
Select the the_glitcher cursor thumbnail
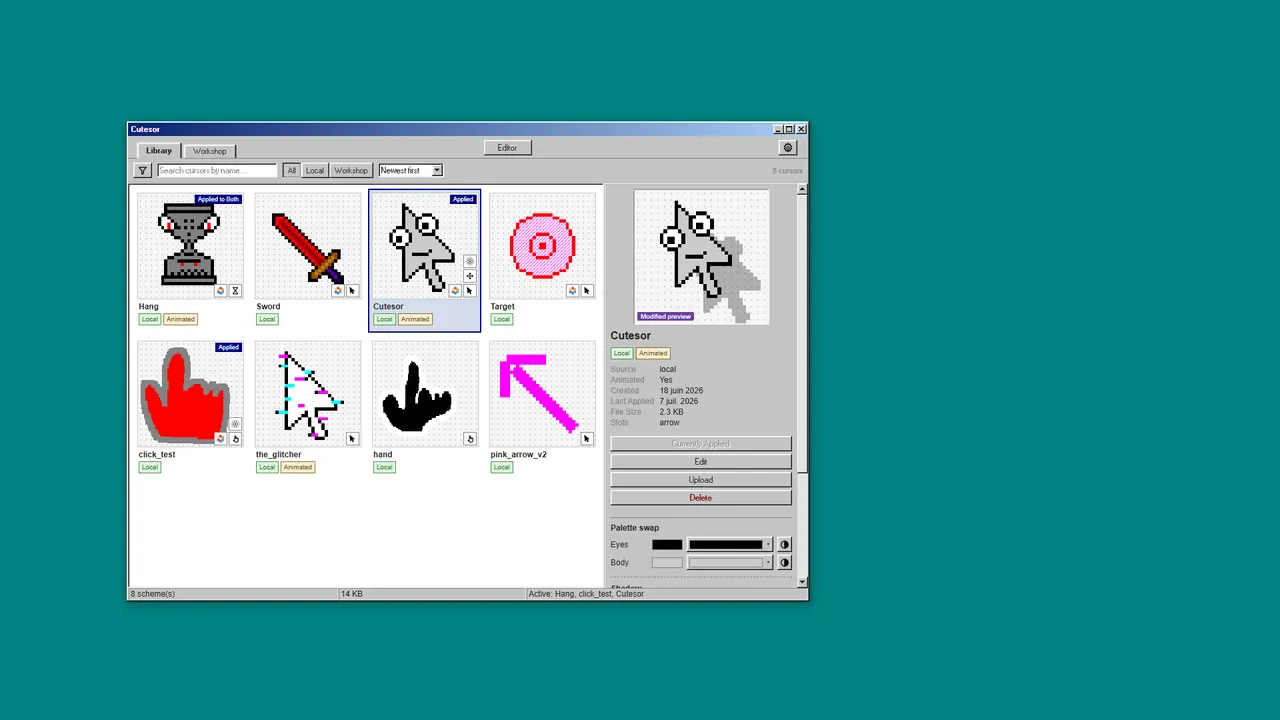coord(308,394)
